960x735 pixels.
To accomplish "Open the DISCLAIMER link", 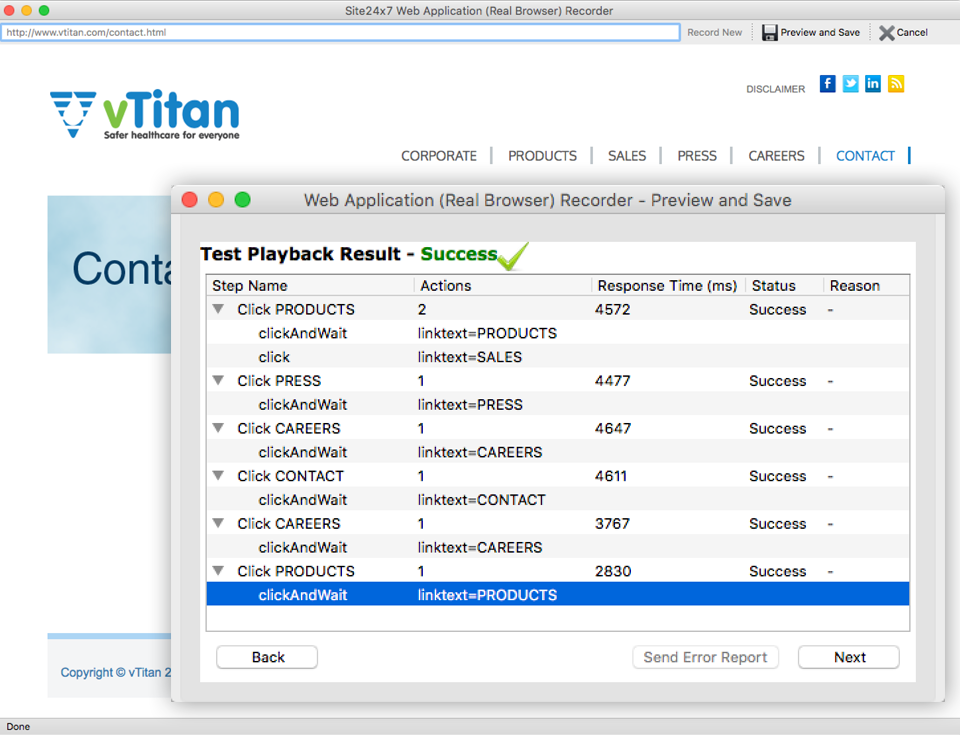I will [776, 89].
